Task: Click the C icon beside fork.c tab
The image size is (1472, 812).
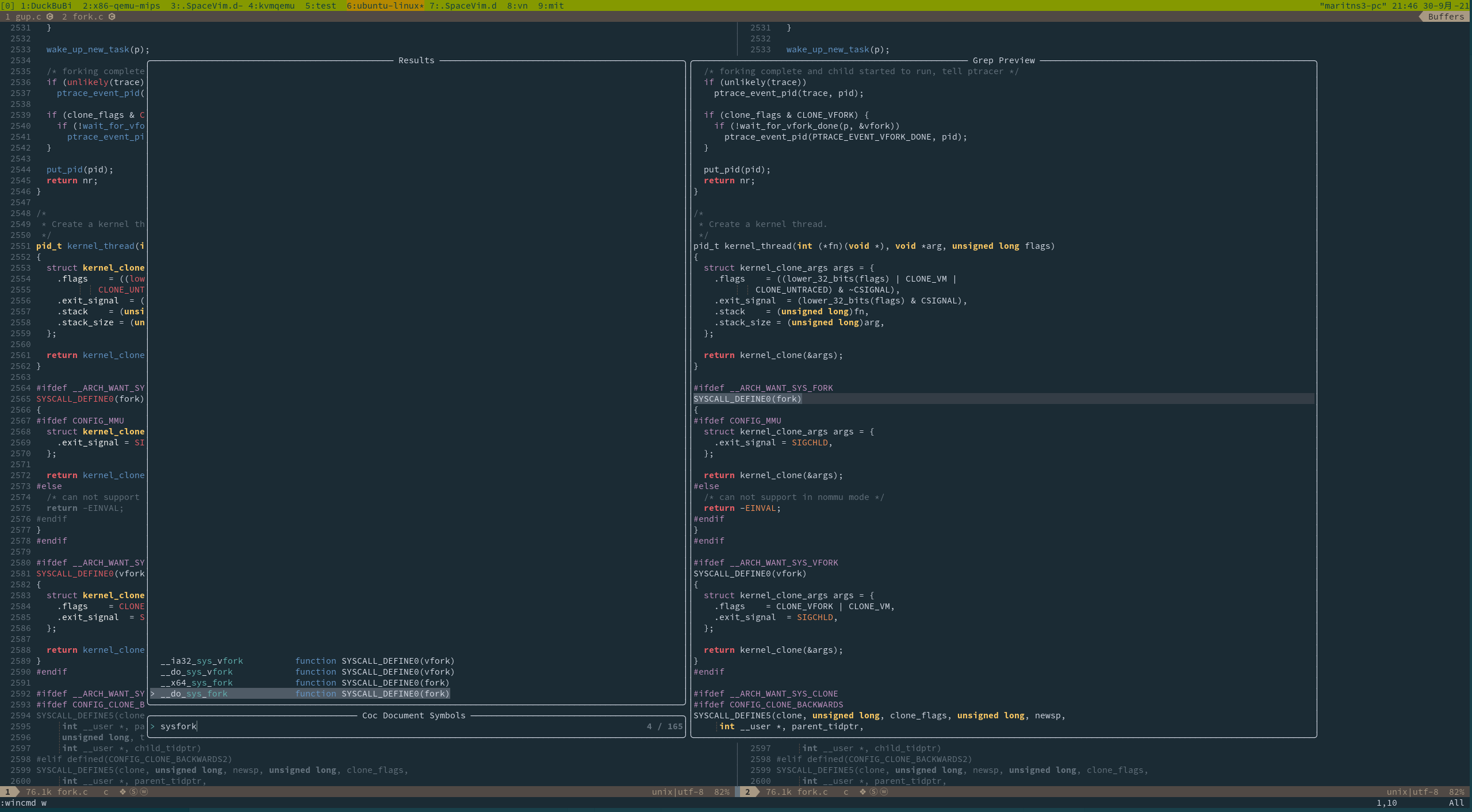Action: pyautogui.click(x=112, y=17)
